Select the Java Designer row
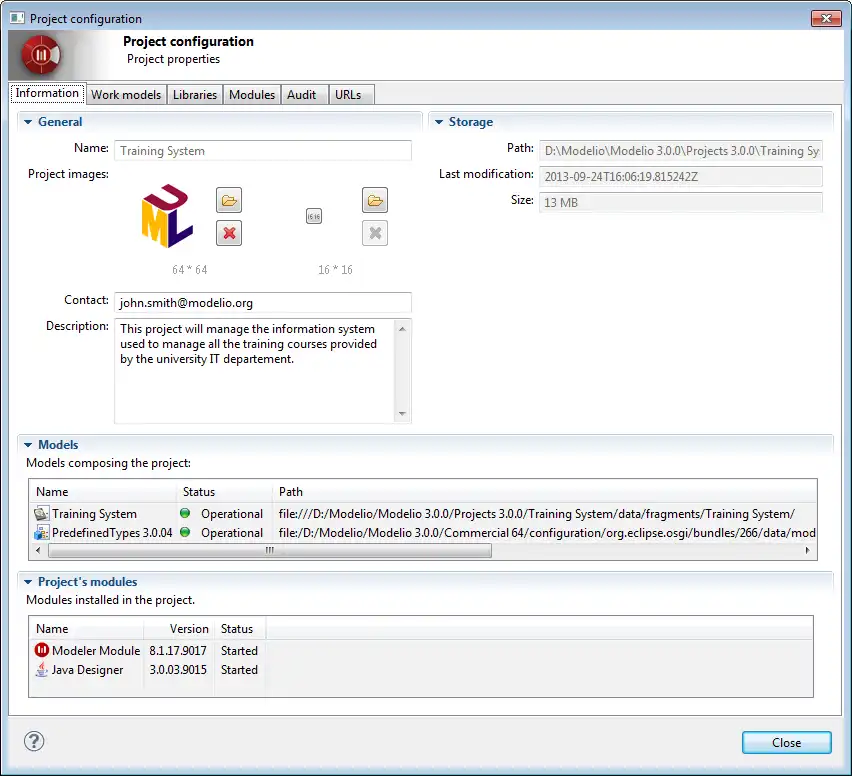Viewport: 852px width, 776px height. coord(421,669)
